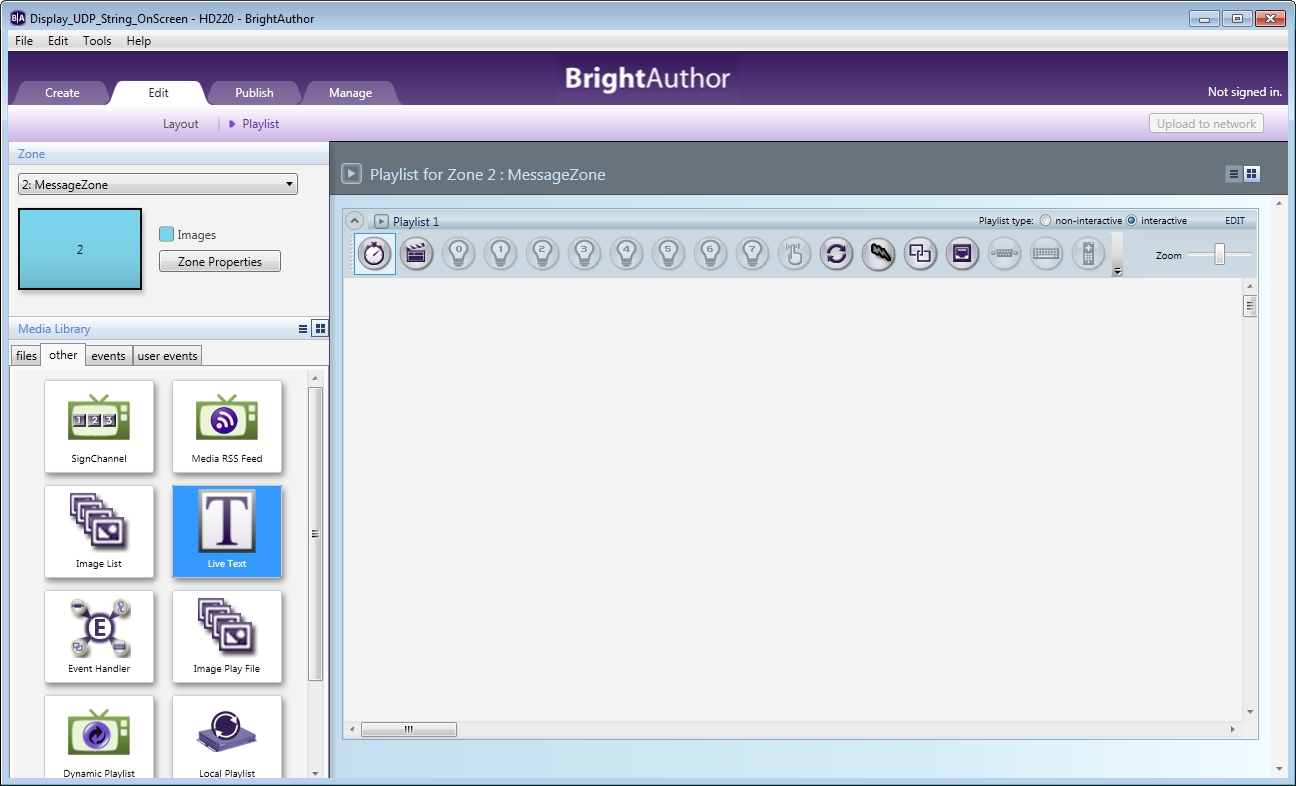
Task: Choose the Local Playlist item
Action: [x=227, y=738]
